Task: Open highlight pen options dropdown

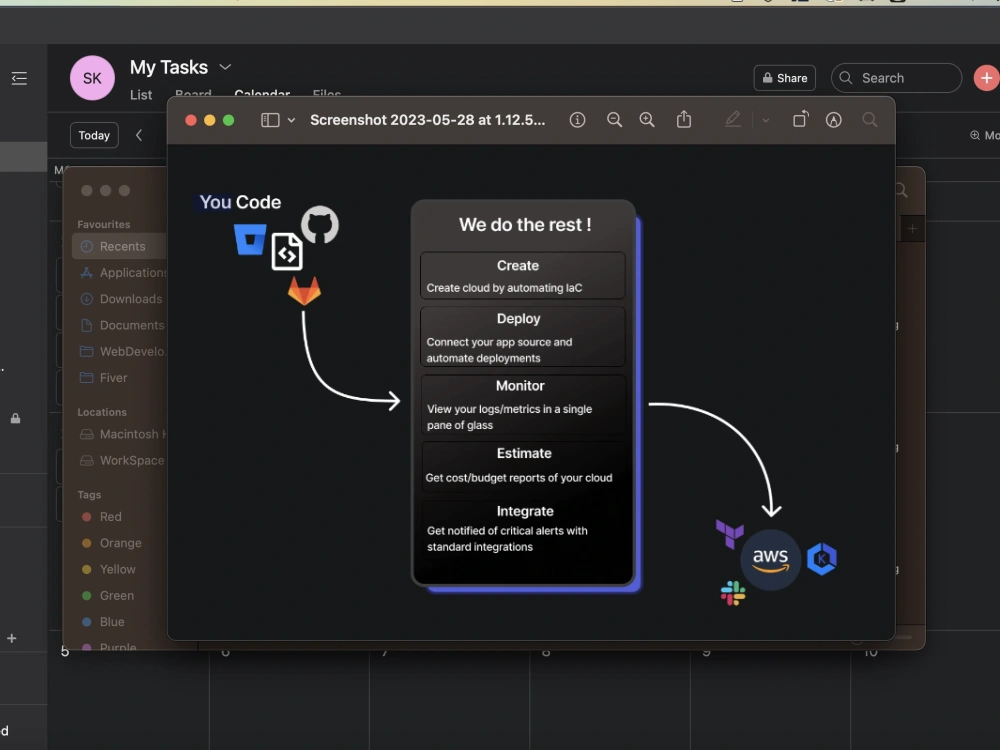Action: (x=766, y=120)
